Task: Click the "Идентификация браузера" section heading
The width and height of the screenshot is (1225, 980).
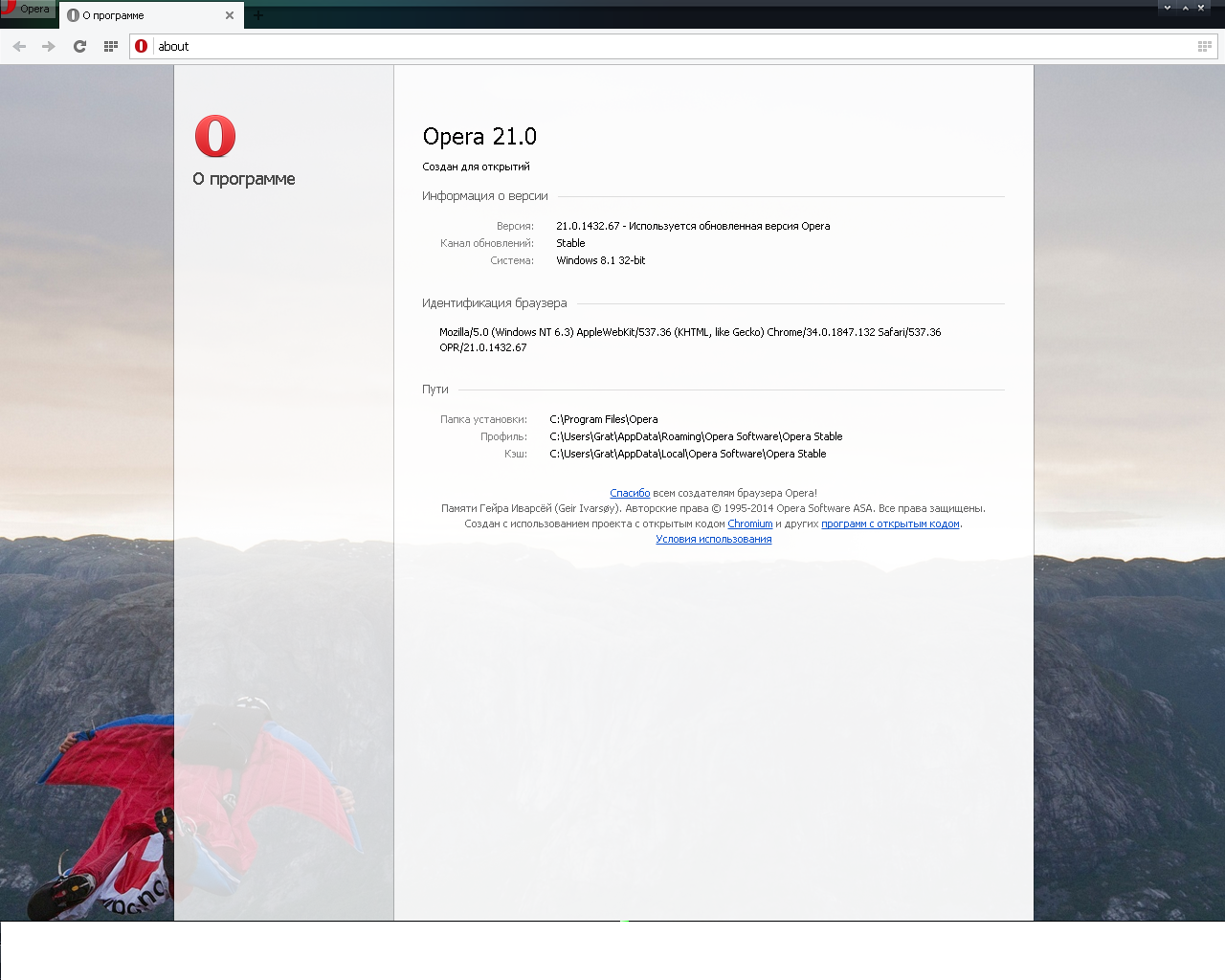Action: pyautogui.click(x=495, y=303)
